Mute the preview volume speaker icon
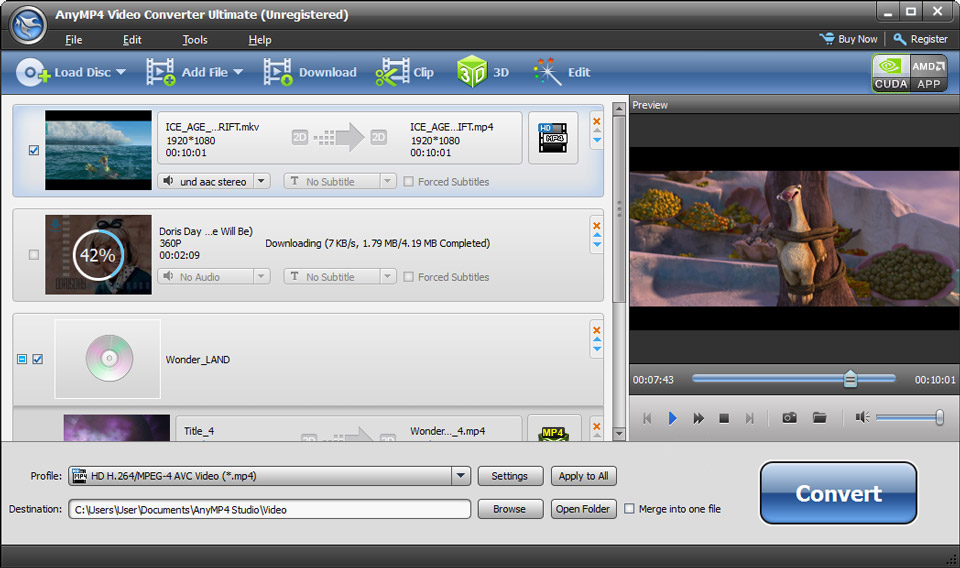 click(862, 418)
